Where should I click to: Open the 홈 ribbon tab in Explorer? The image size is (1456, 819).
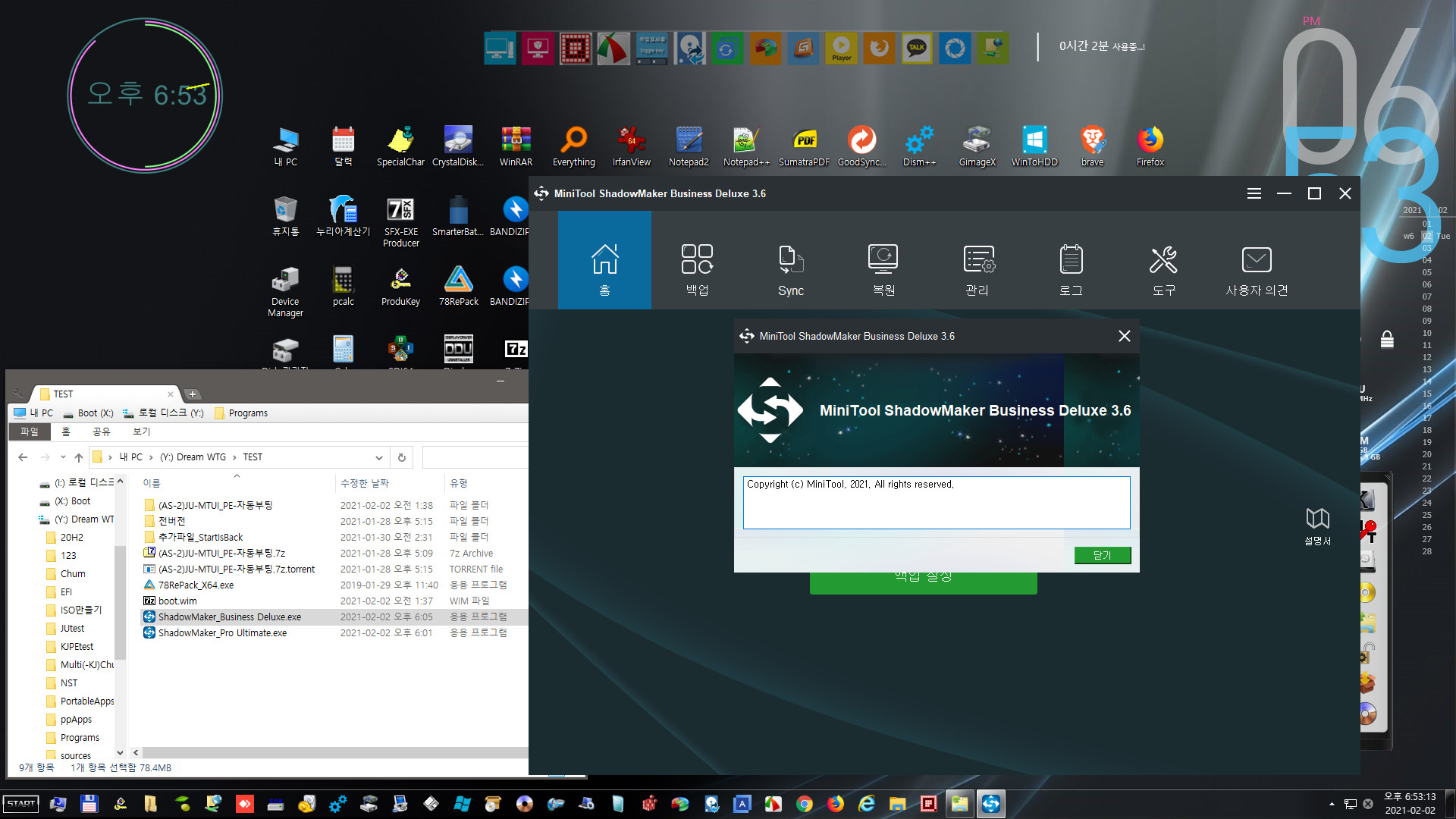point(66,431)
